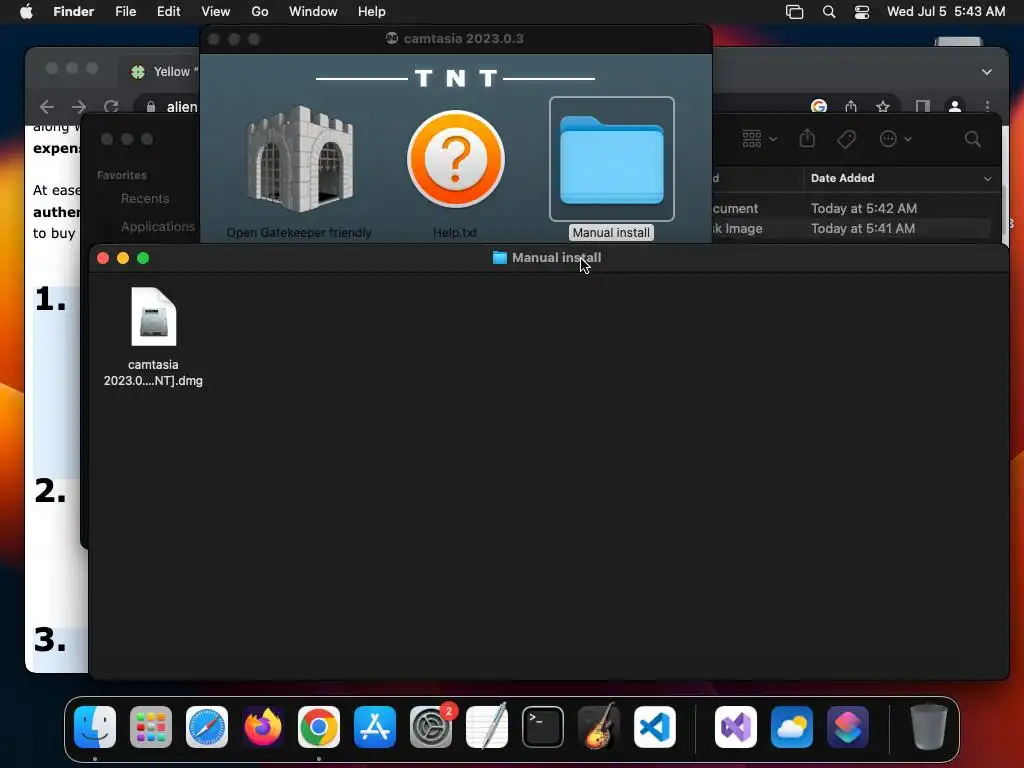Open the Weather app from the Dock
Image resolution: width=1024 pixels, height=768 pixels.
pyautogui.click(x=792, y=727)
